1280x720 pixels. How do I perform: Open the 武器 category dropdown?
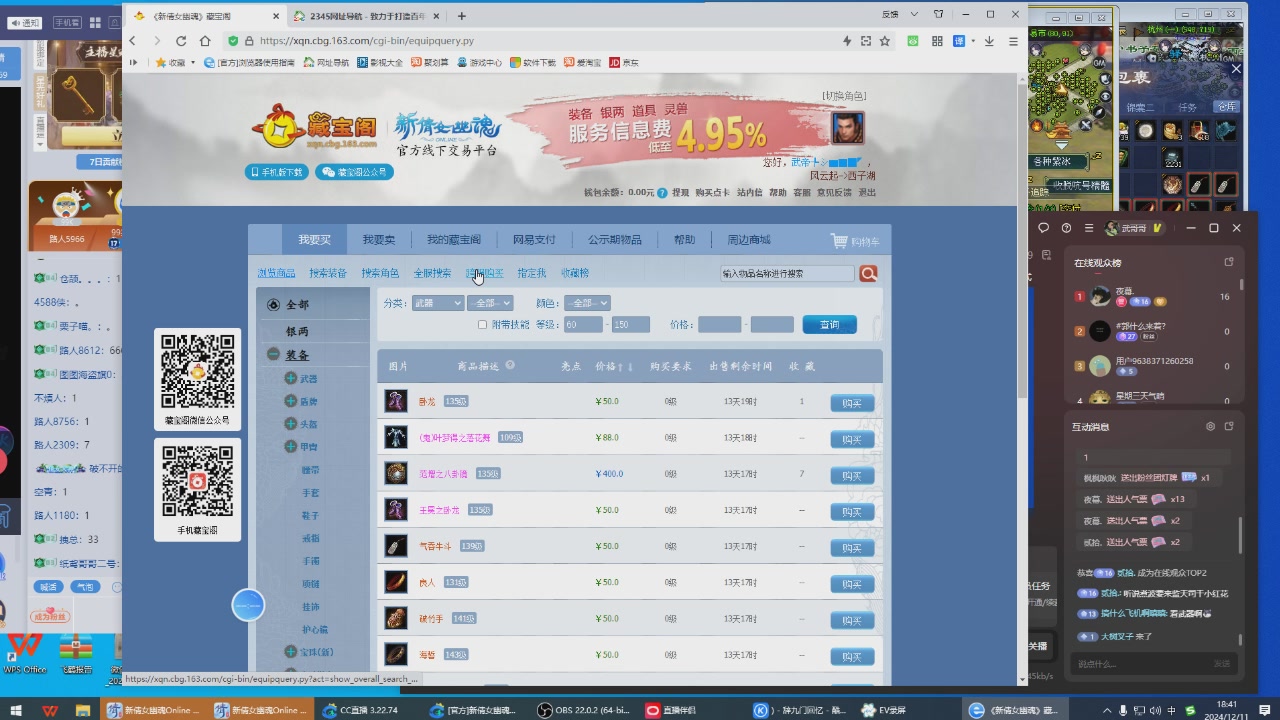438,303
